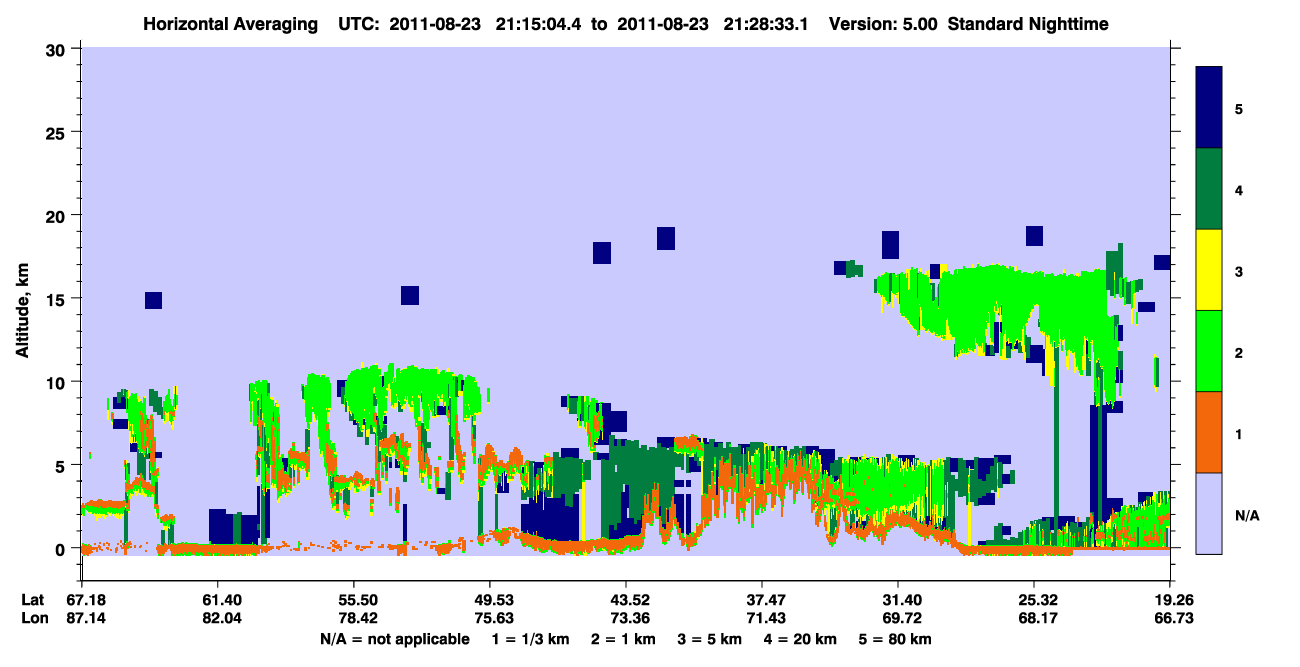Click the colorbar label 4
Image resolution: width=1300 pixels, height=667 pixels.
(x=1239, y=190)
